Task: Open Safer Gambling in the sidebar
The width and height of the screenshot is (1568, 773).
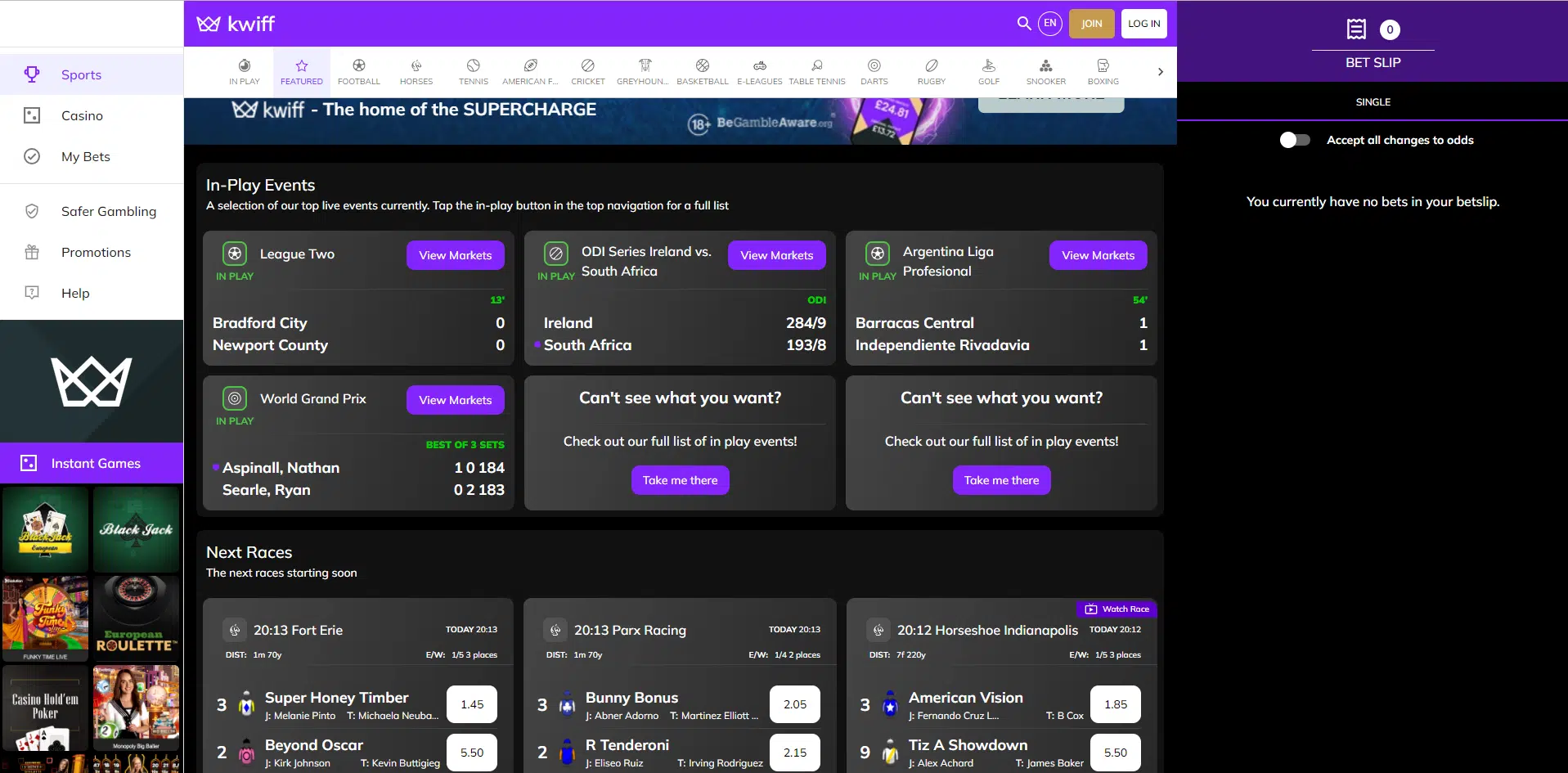Action: [x=92, y=211]
